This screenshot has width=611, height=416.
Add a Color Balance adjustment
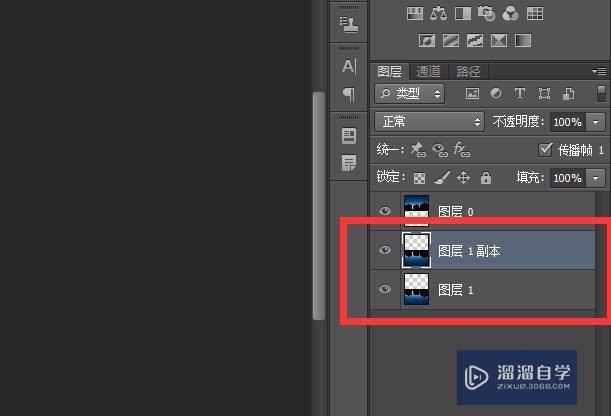point(438,14)
